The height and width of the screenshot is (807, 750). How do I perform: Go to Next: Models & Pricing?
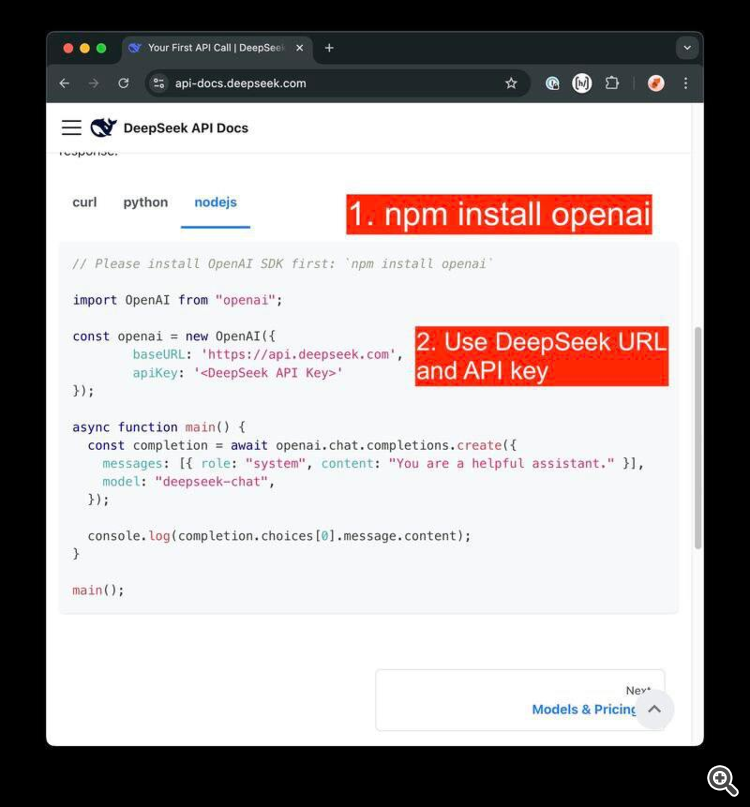[x=520, y=700]
